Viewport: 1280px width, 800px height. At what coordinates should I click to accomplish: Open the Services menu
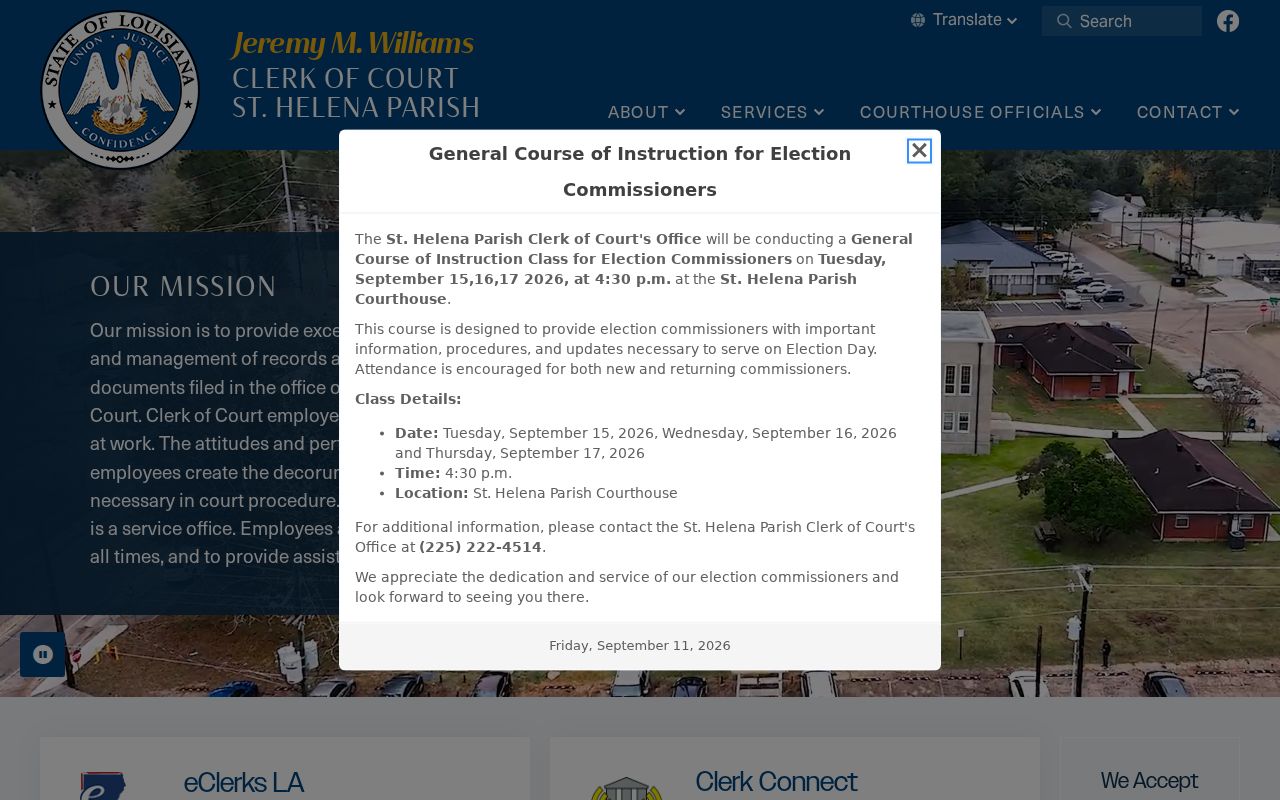pos(773,112)
